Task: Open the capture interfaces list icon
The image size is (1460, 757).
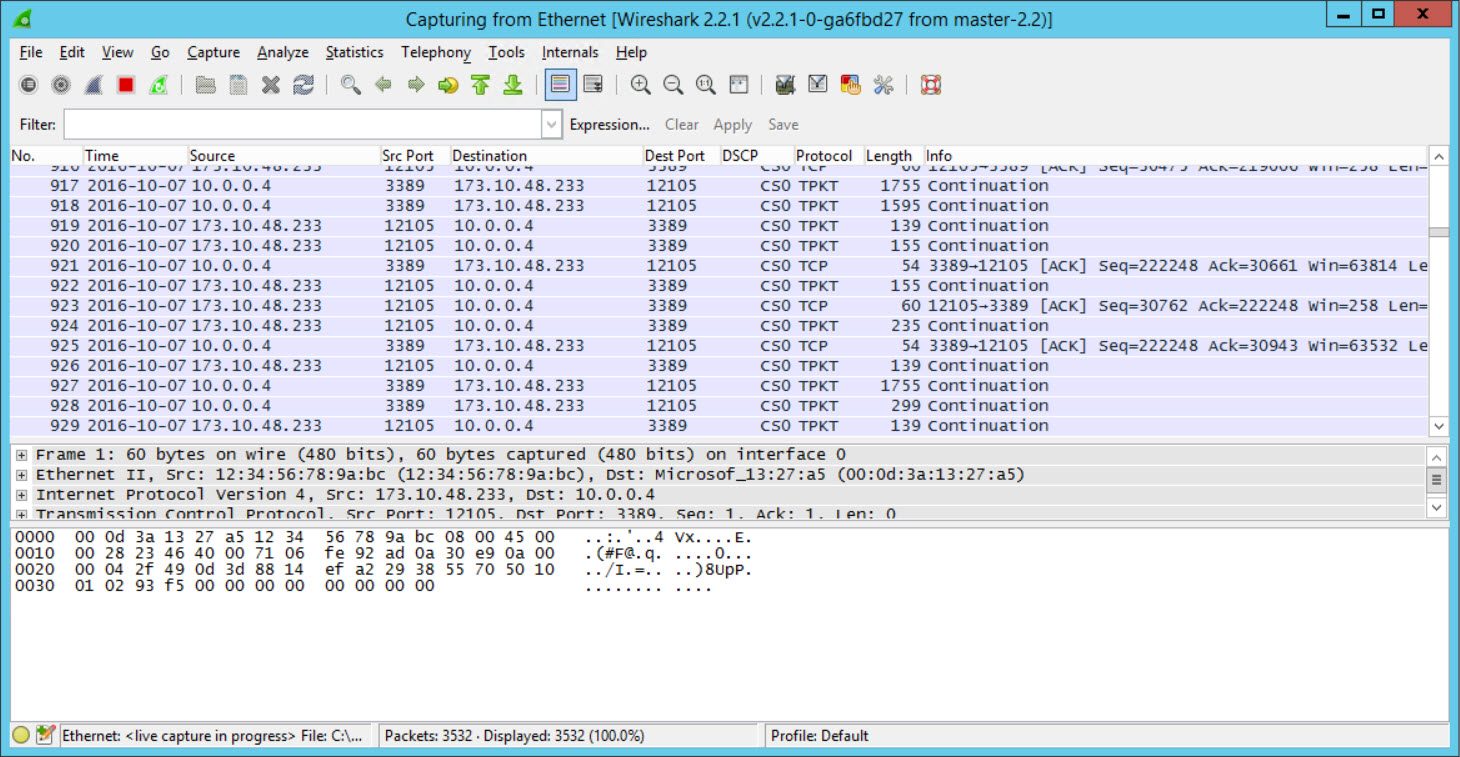Action: tap(29, 85)
